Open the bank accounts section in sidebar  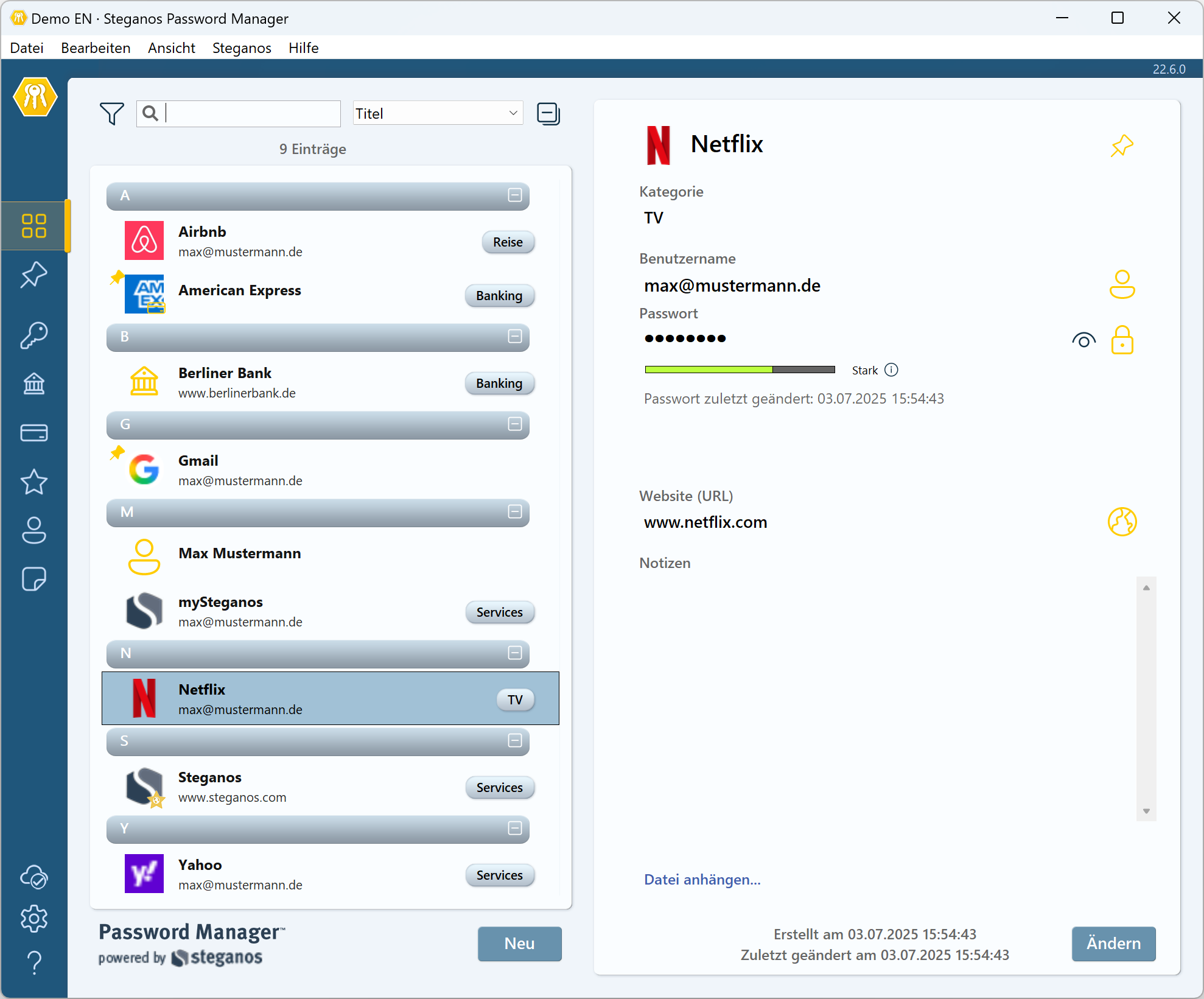(34, 384)
